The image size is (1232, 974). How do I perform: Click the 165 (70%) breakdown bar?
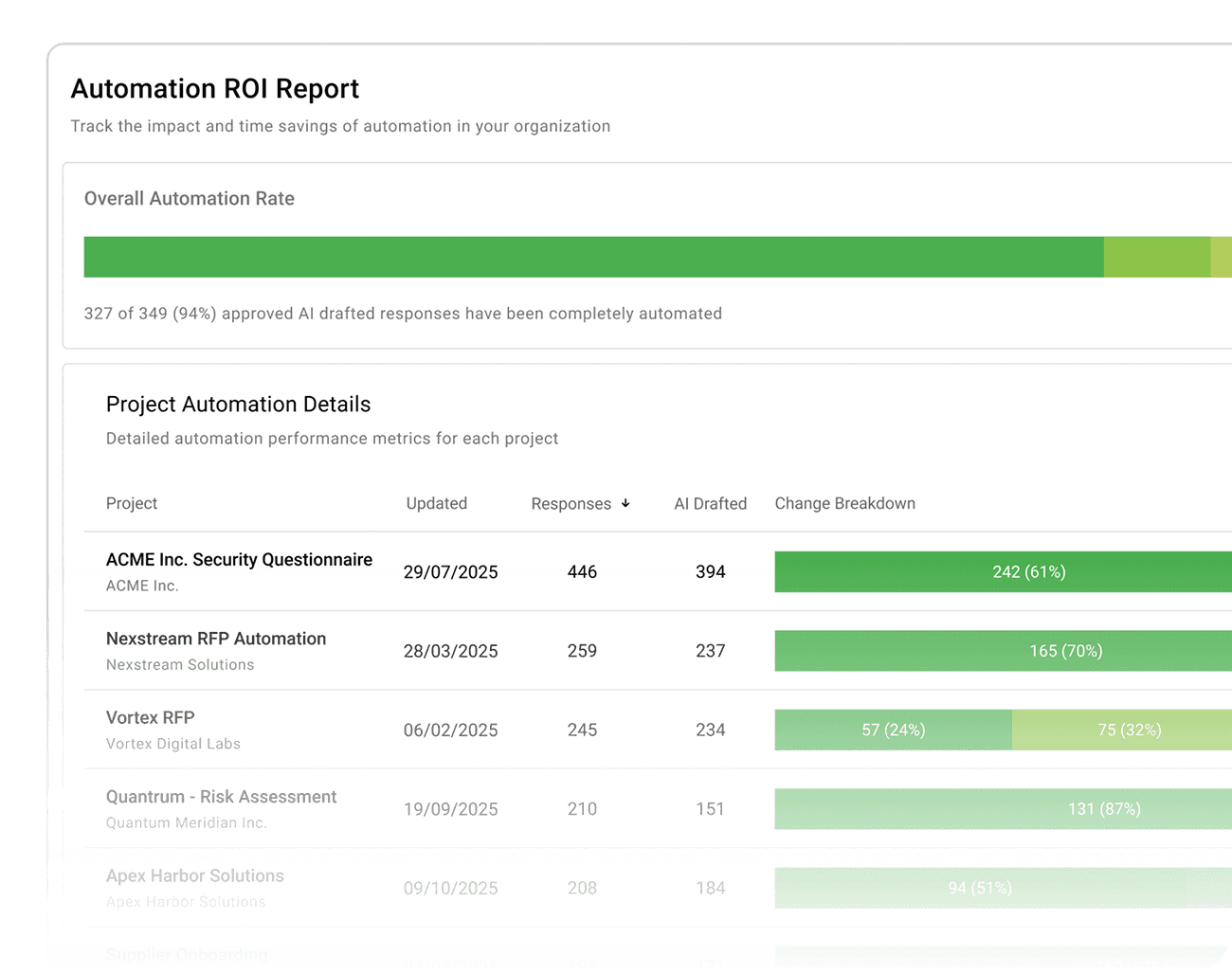tap(1004, 651)
